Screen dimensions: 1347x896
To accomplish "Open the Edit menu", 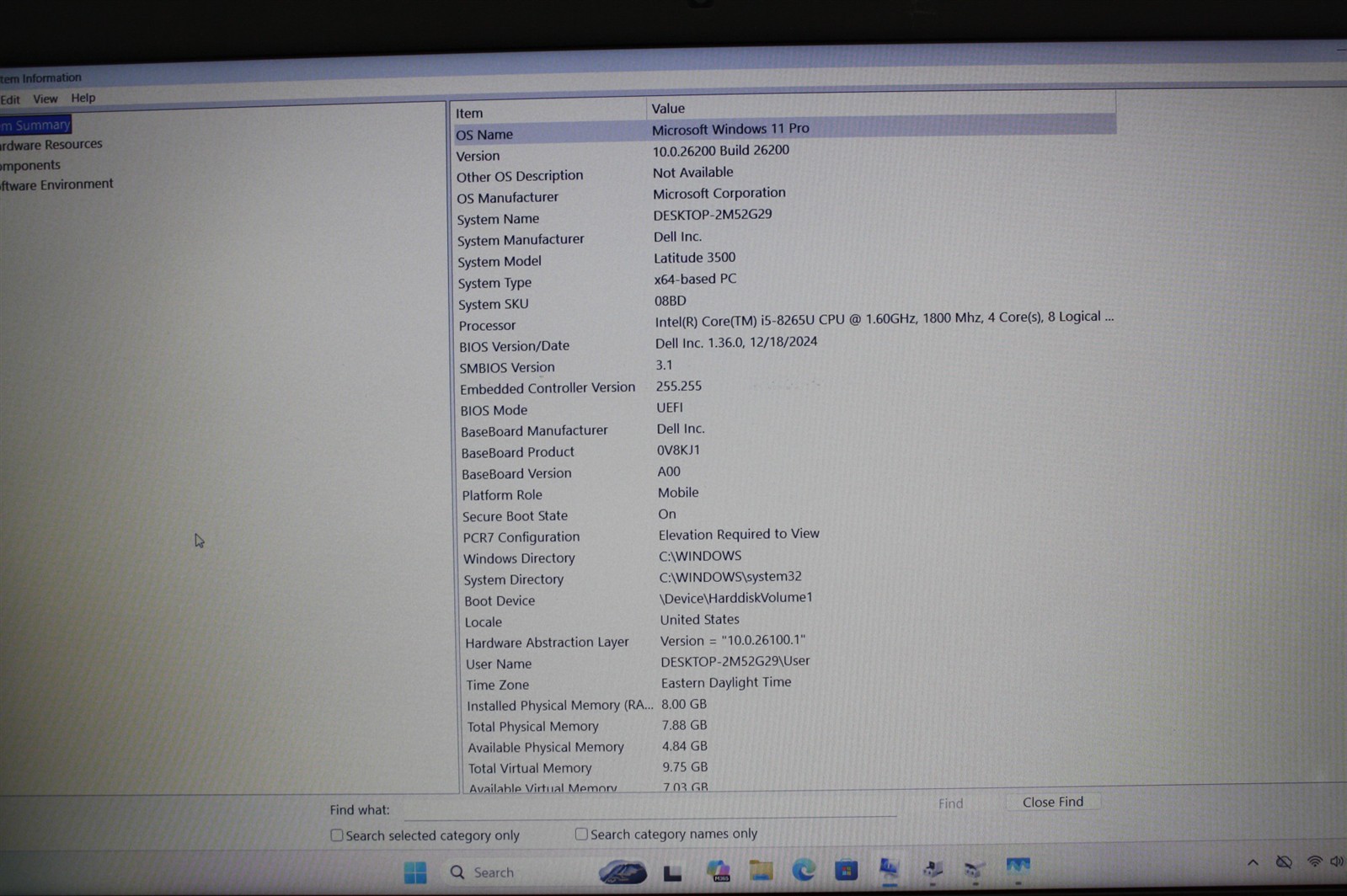I will click(10, 99).
